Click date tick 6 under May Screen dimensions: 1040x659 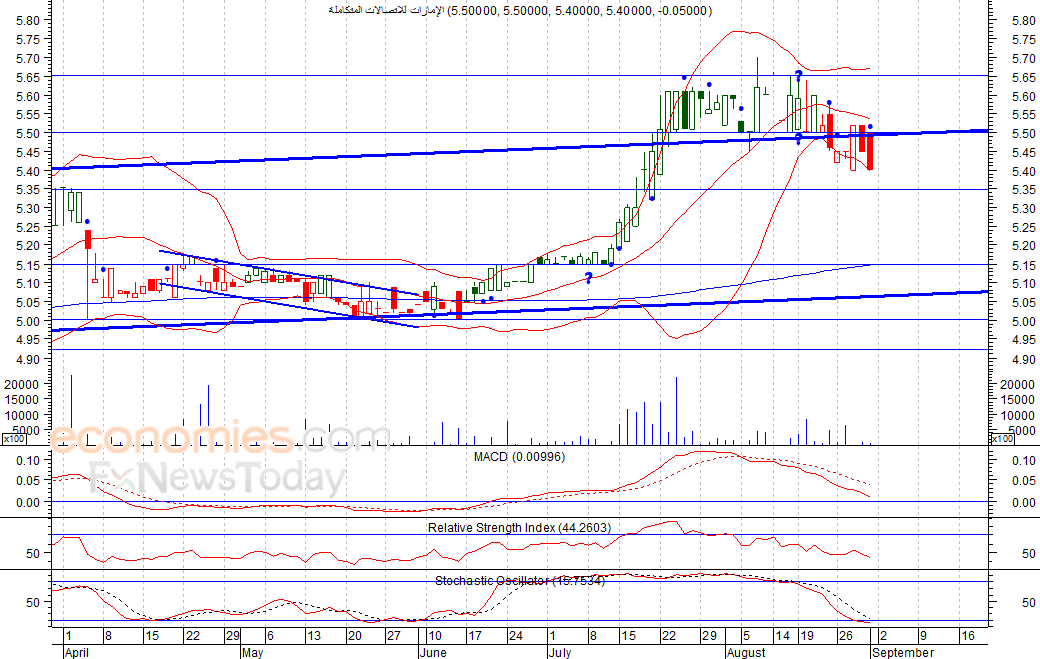coord(270,636)
